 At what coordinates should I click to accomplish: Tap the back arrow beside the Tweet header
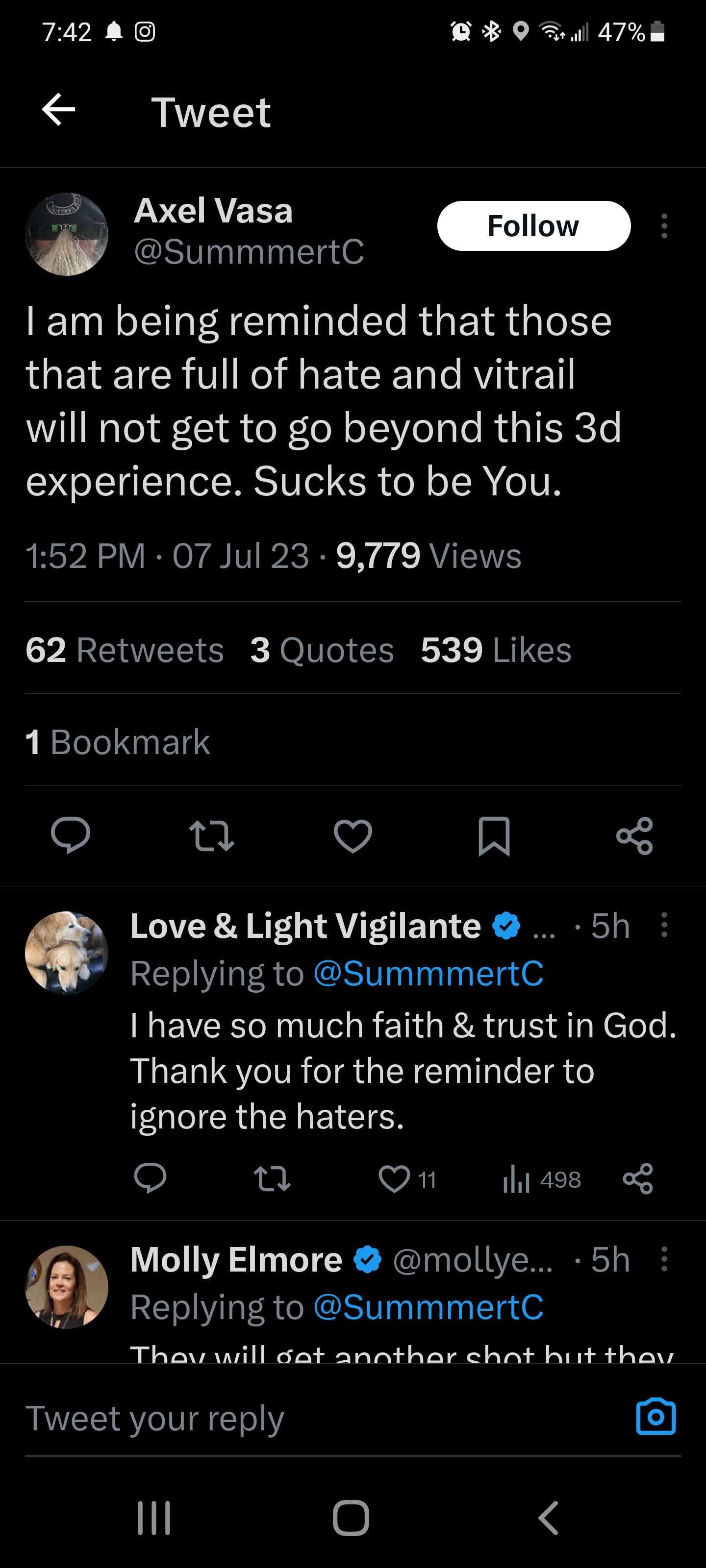[x=58, y=110]
